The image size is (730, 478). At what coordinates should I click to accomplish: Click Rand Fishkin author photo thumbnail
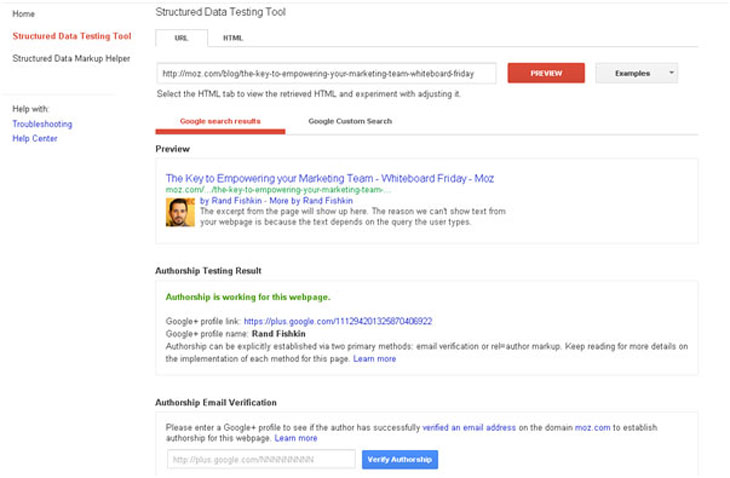180,212
